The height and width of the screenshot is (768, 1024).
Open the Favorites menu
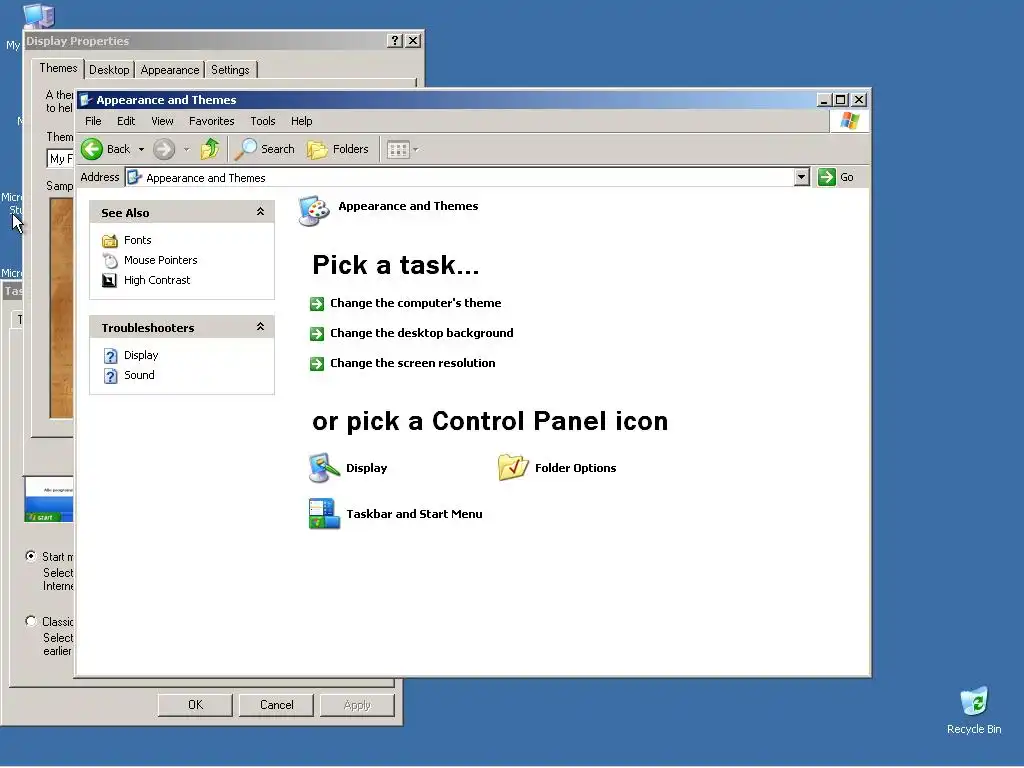[x=212, y=121]
